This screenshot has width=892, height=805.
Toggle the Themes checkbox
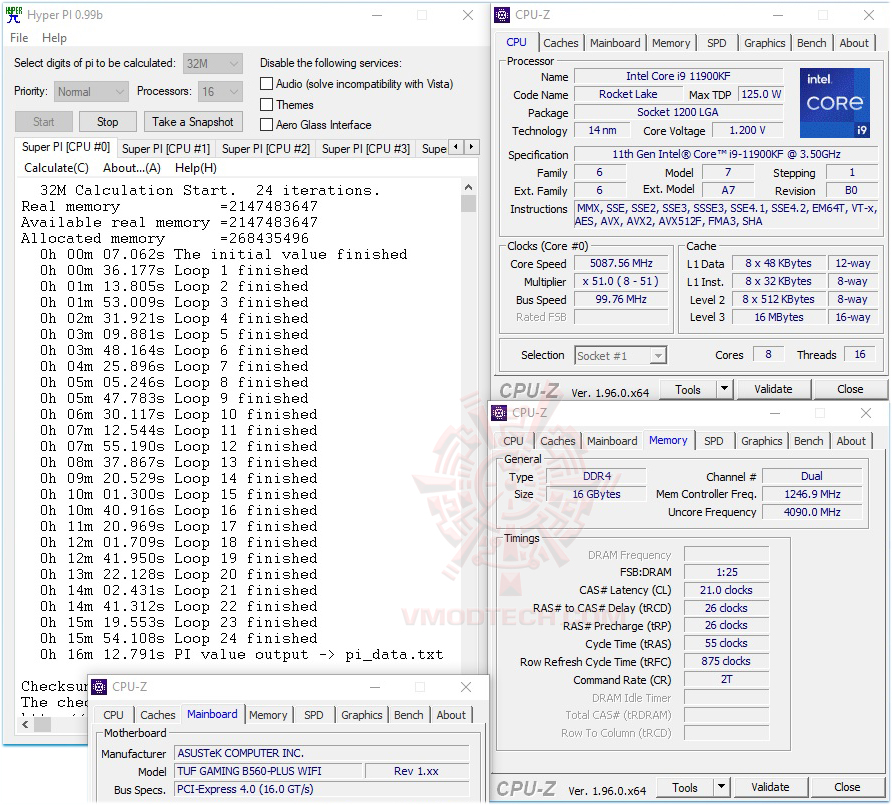click(x=266, y=105)
